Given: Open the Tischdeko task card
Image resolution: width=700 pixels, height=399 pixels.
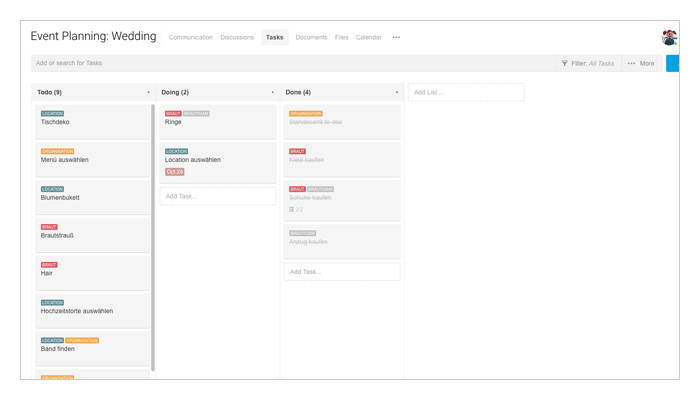Looking at the screenshot, I should click(x=93, y=122).
